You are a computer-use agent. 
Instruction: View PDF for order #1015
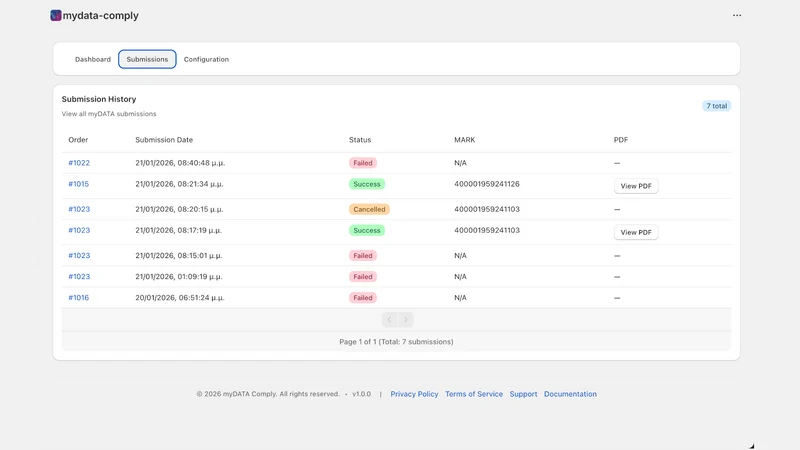pos(636,186)
